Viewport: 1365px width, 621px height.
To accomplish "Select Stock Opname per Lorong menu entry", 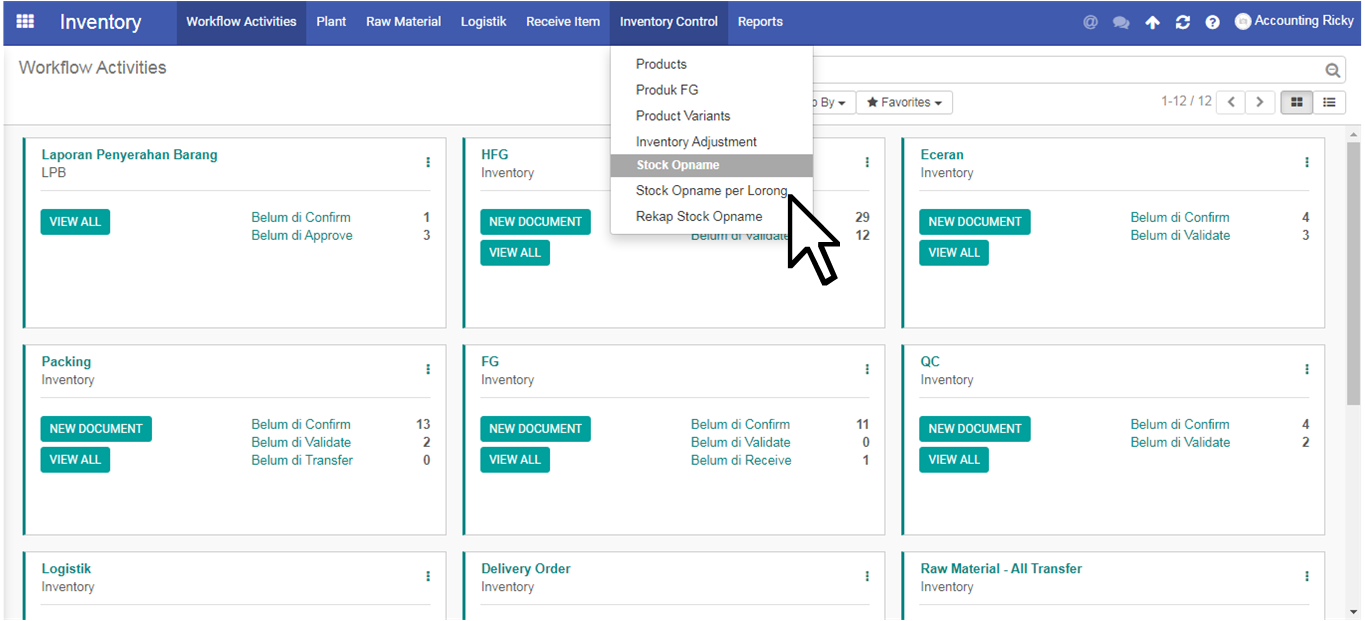I will pyautogui.click(x=711, y=191).
